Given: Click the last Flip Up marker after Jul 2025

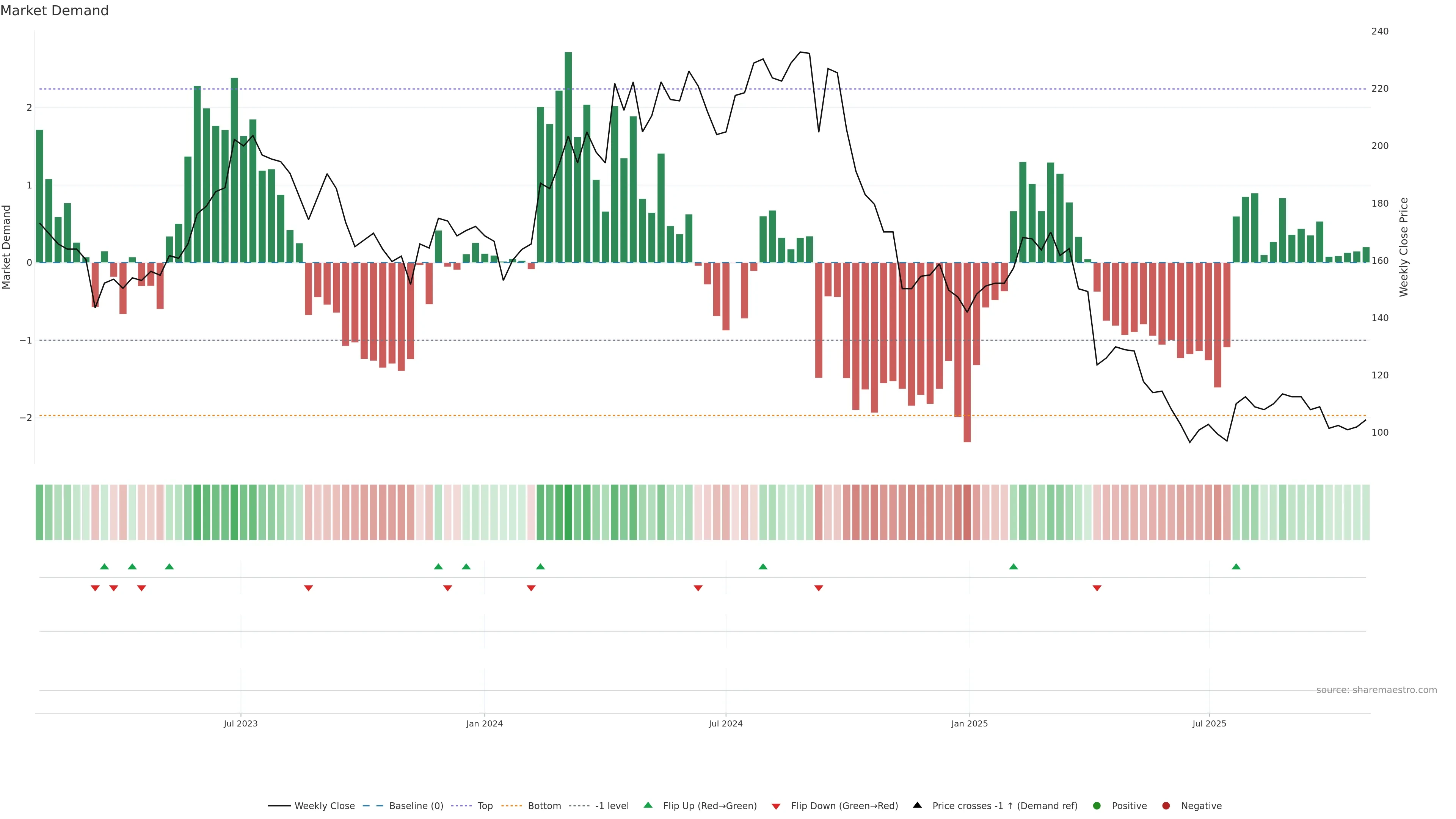Looking at the screenshot, I should [1236, 566].
